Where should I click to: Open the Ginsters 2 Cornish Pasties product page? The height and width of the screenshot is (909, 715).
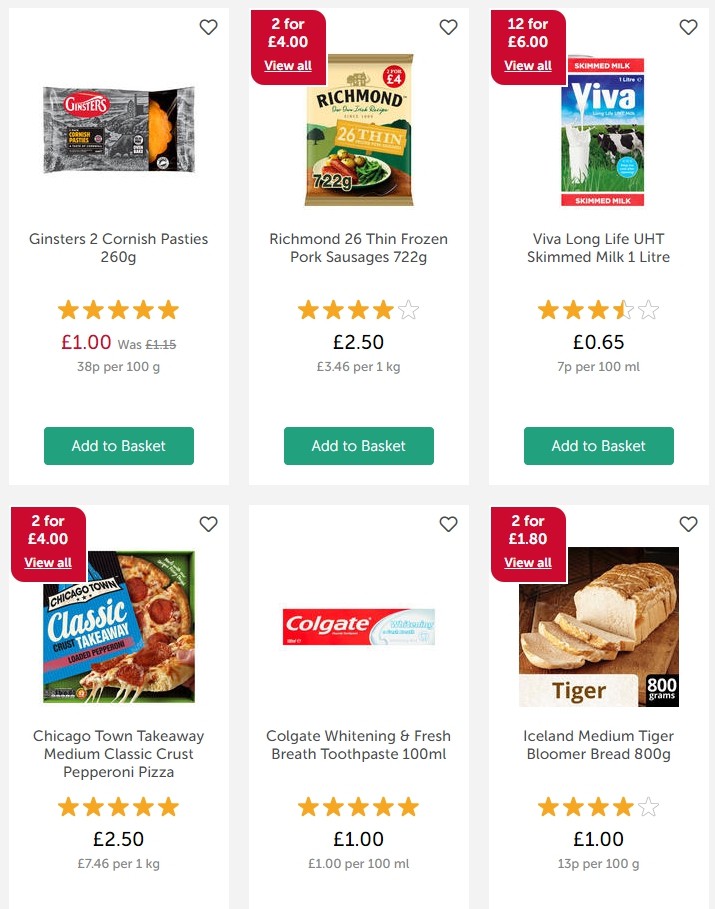point(118,247)
